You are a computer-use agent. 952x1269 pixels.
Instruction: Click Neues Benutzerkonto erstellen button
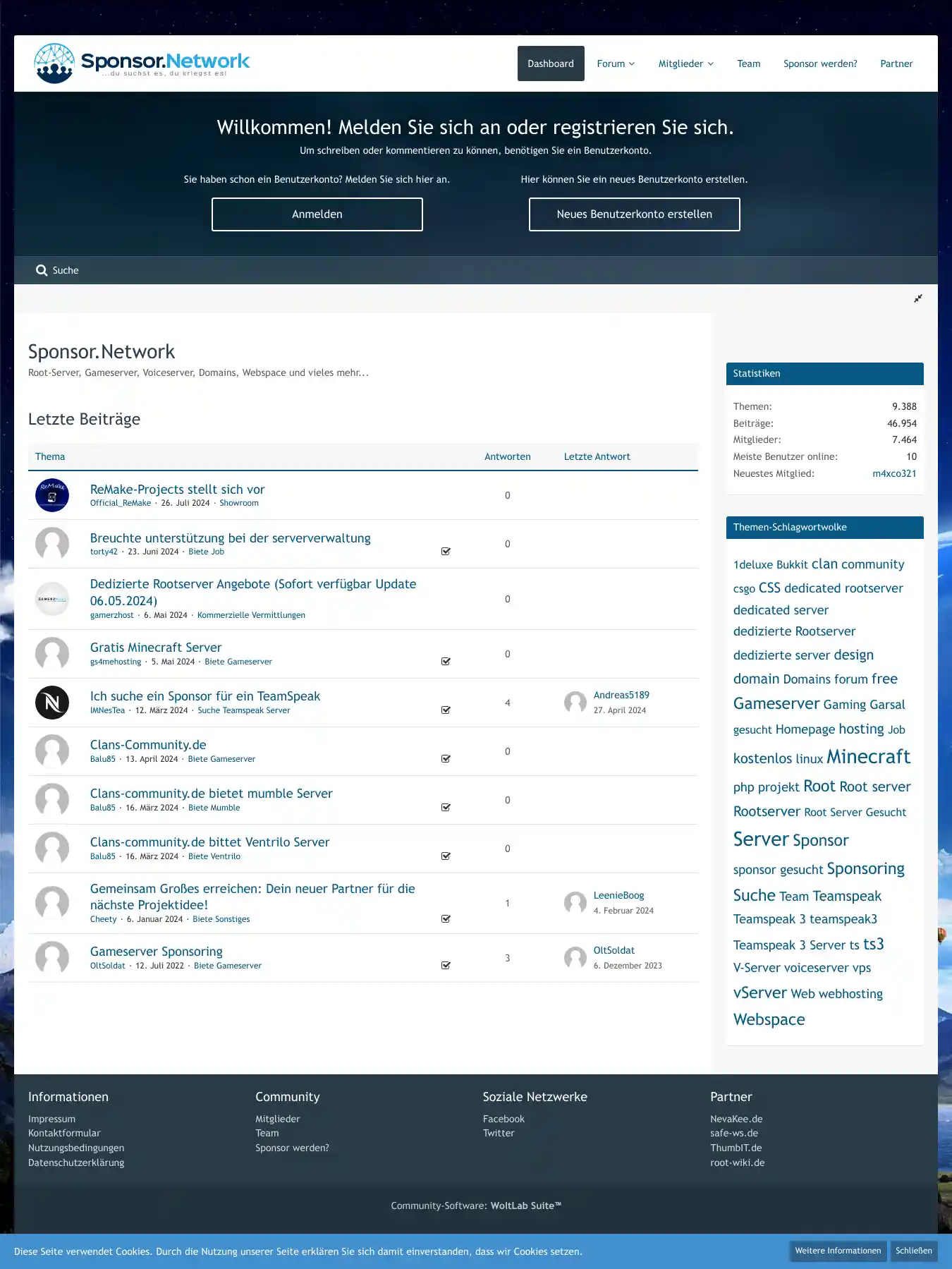[x=635, y=214]
